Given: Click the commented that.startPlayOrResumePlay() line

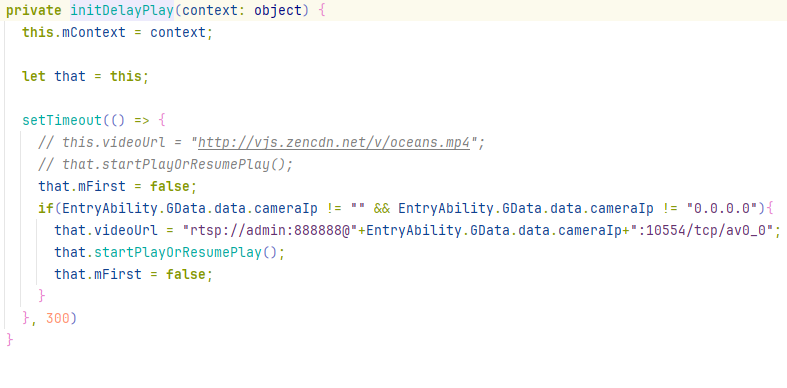Looking at the screenshot, I should [165, 165].
